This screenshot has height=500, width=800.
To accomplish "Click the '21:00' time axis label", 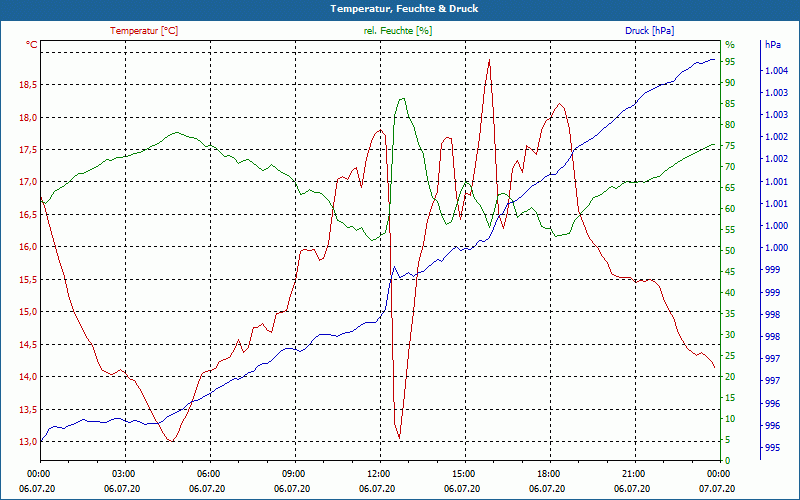I will pyautogui.click(x=633, y=473).
